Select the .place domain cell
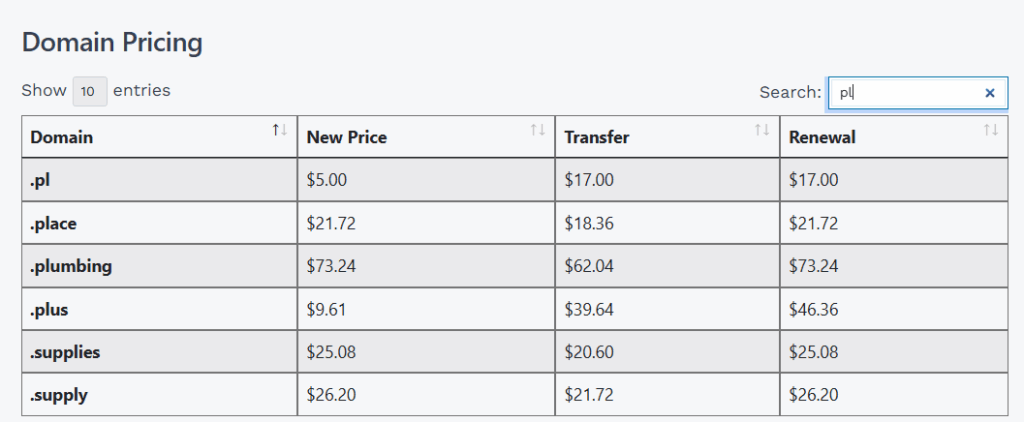1024x422 pixels. [x=159, y=223]
